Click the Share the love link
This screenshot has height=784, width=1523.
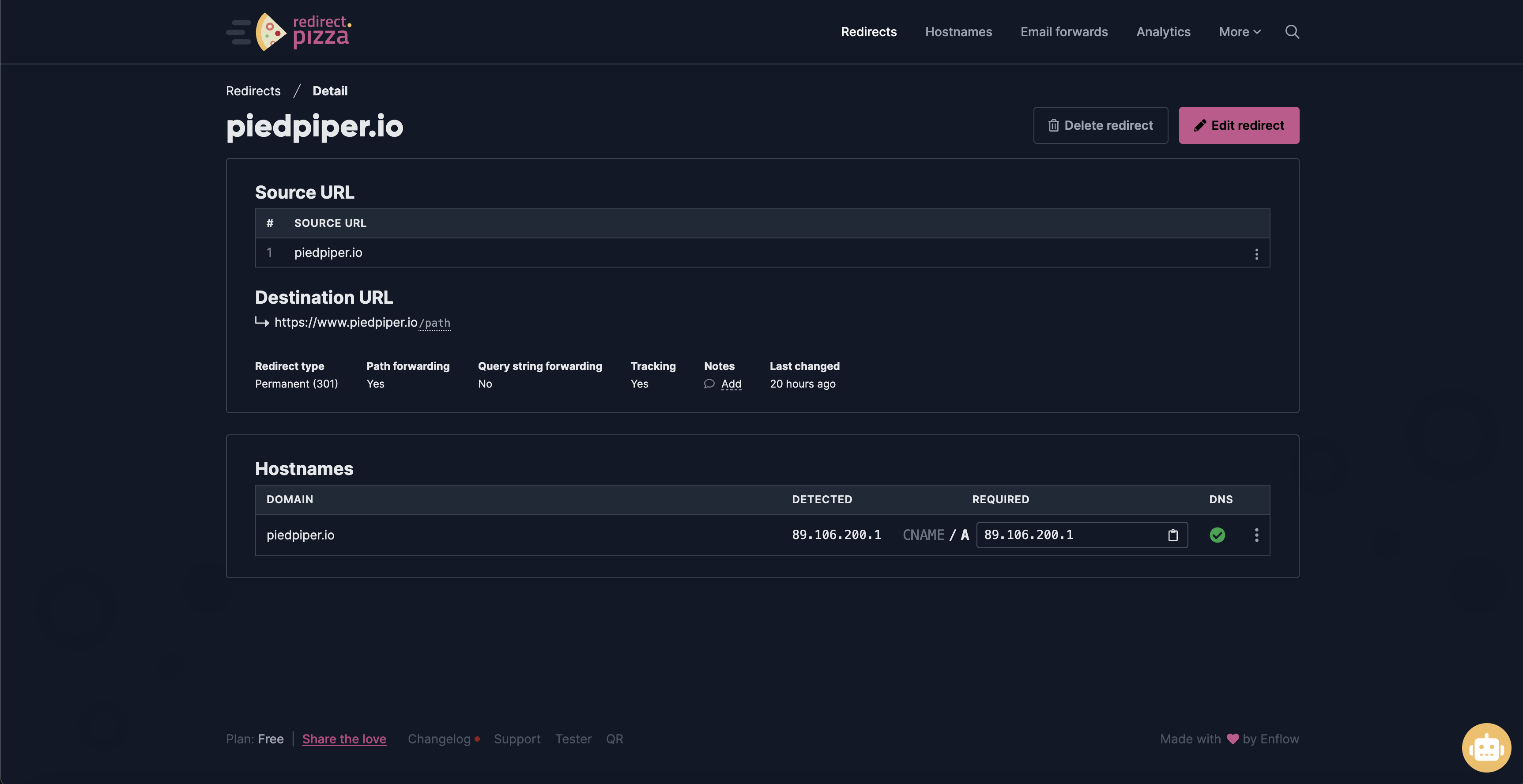(344, 739)
